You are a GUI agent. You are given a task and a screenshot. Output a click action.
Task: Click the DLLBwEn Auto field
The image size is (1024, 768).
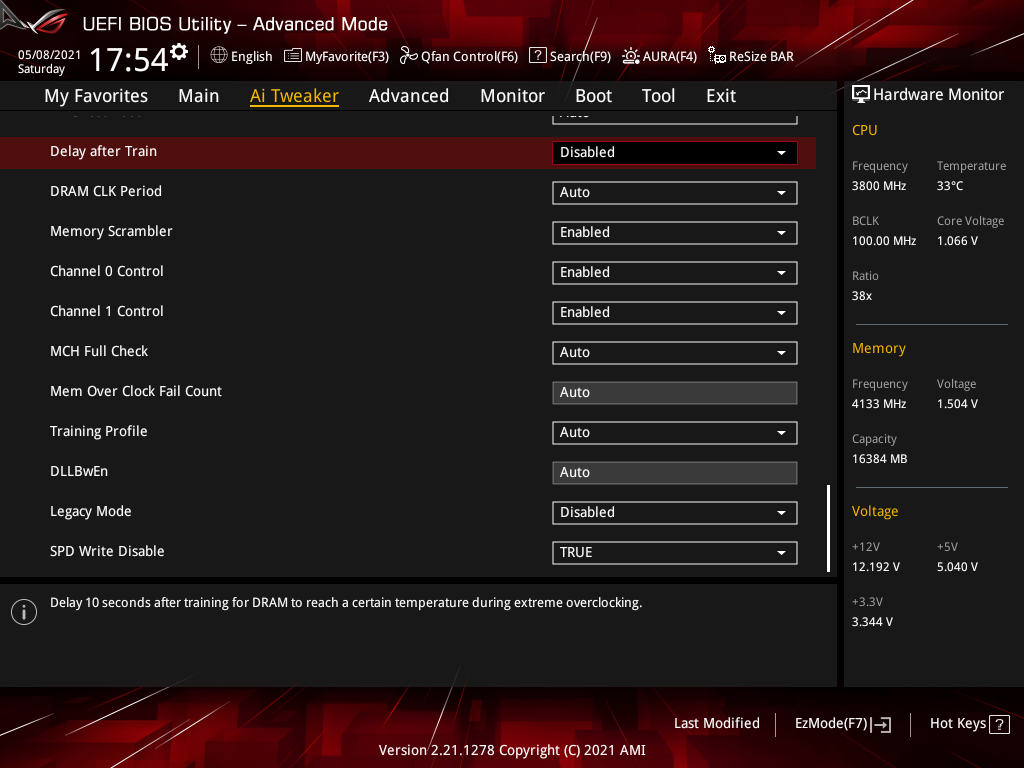[x=675, y=473]
